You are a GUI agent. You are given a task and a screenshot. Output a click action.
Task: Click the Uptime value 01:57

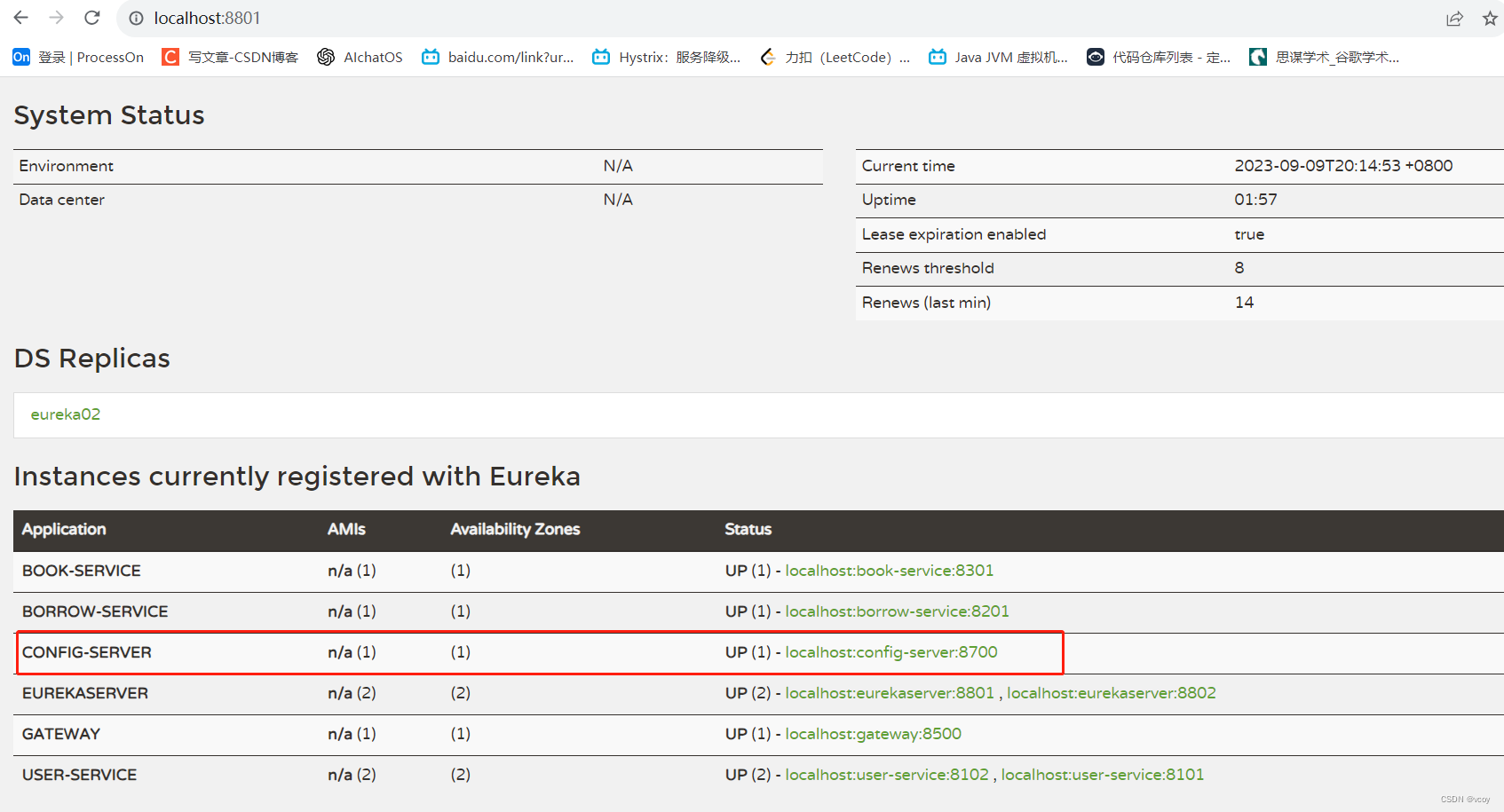(1255, 200)
